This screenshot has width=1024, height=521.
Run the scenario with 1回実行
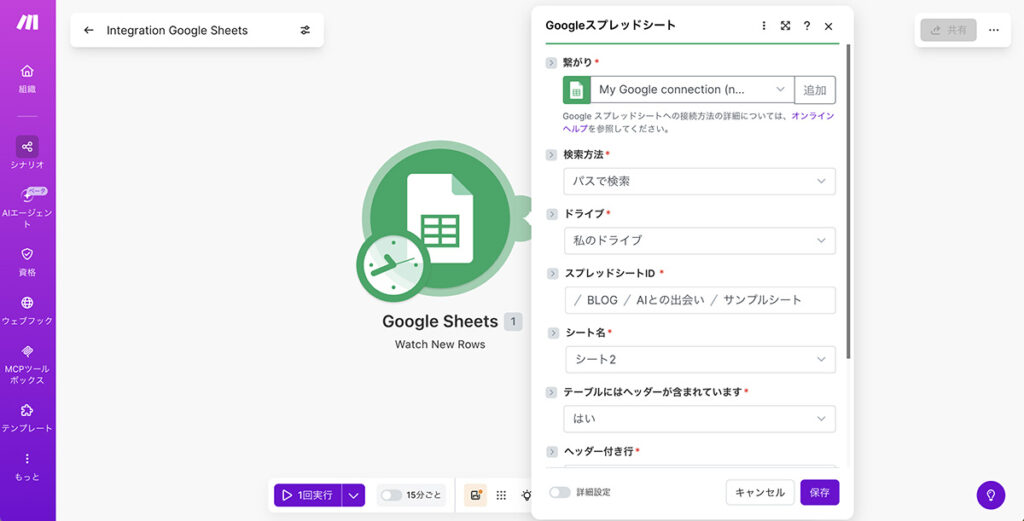point(308,496)
